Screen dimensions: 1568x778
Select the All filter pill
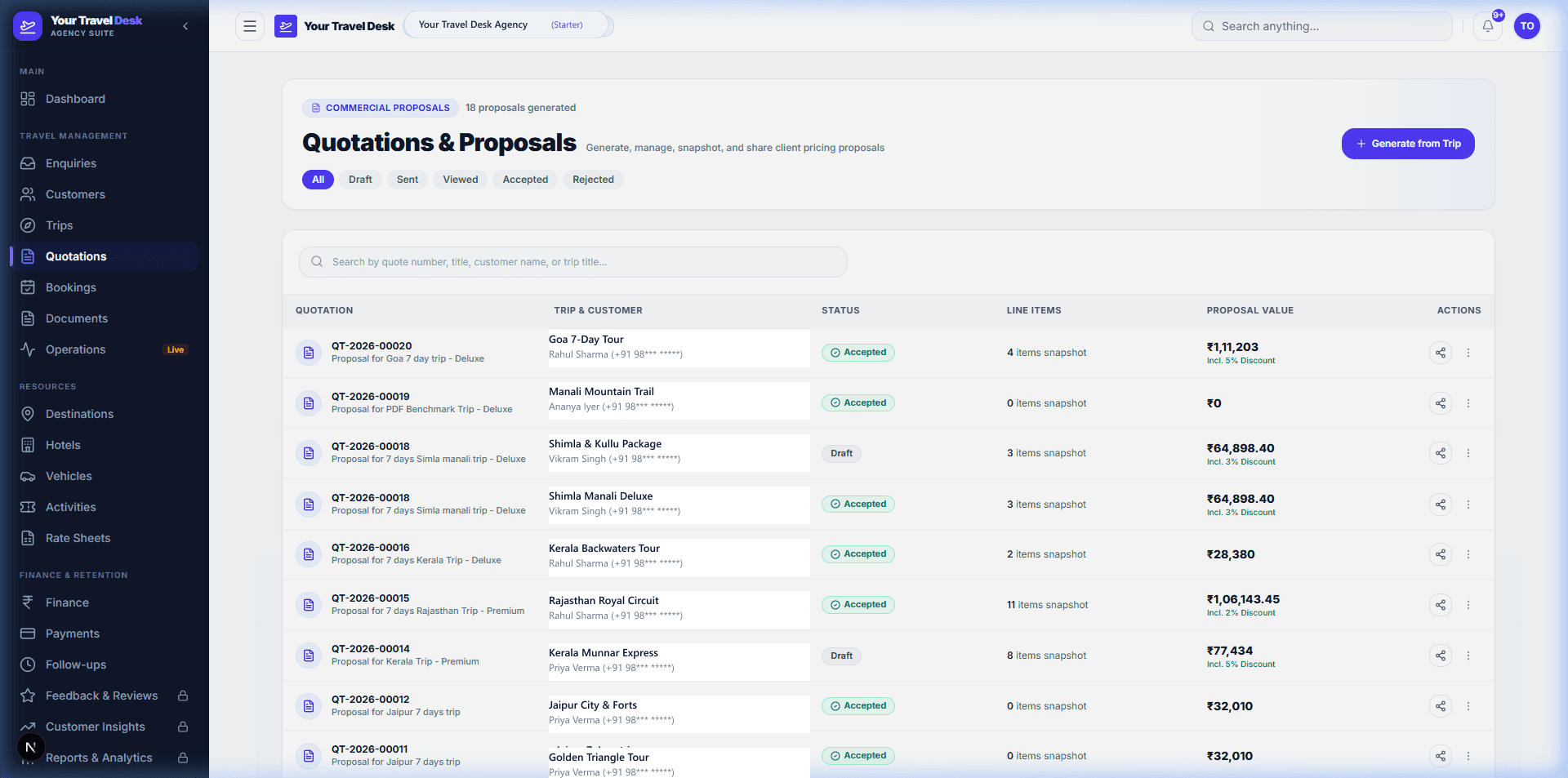point(318,180)
